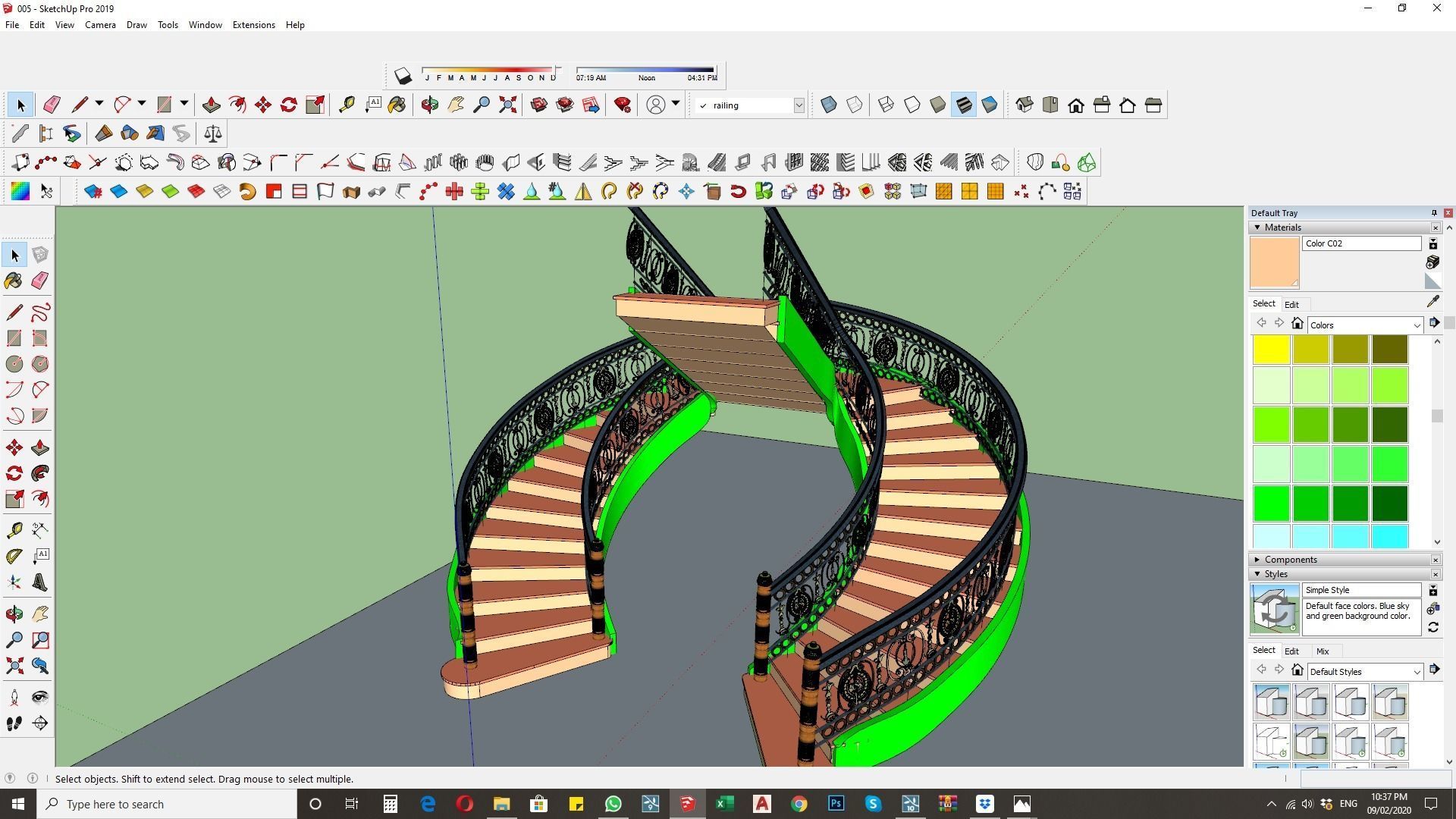The width and height of the screenshot is (1456, 819).
Task: Toggle shadows display in the shadow toolbar
Action: (403, 75)
